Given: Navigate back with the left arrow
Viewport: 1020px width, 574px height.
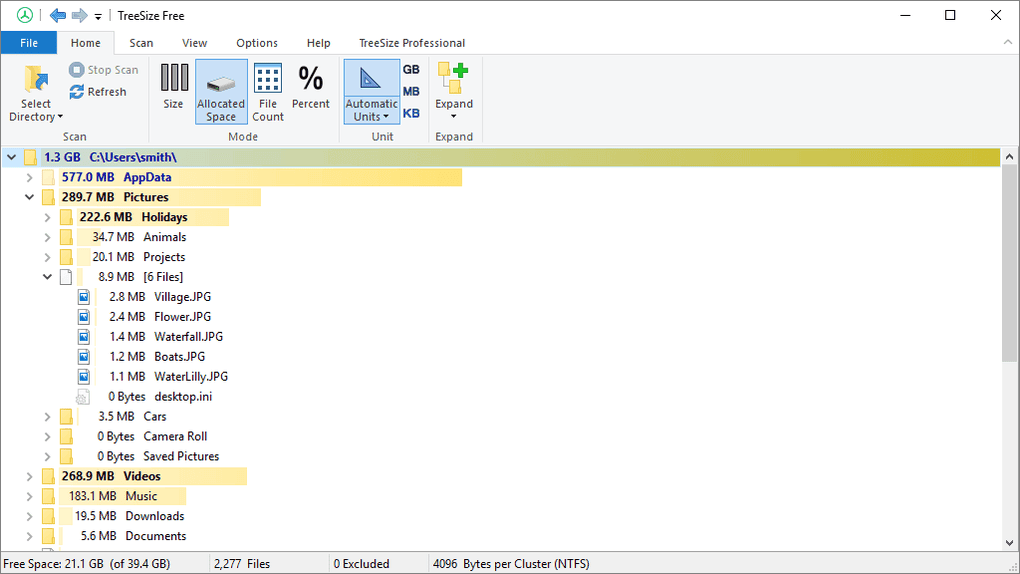Looking at the screenshot, I should [x=58, y=15].
